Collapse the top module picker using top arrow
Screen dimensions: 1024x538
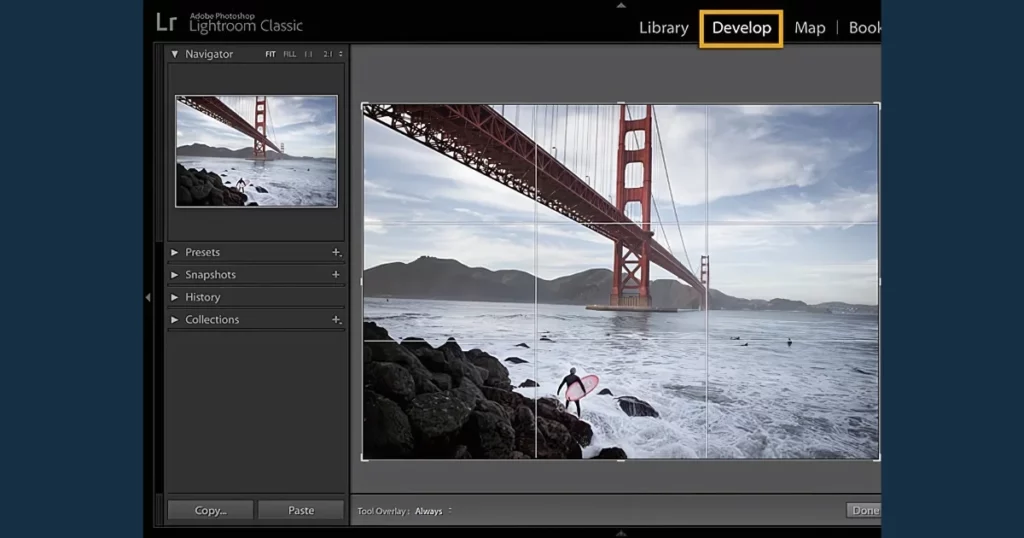click(621, 5)
